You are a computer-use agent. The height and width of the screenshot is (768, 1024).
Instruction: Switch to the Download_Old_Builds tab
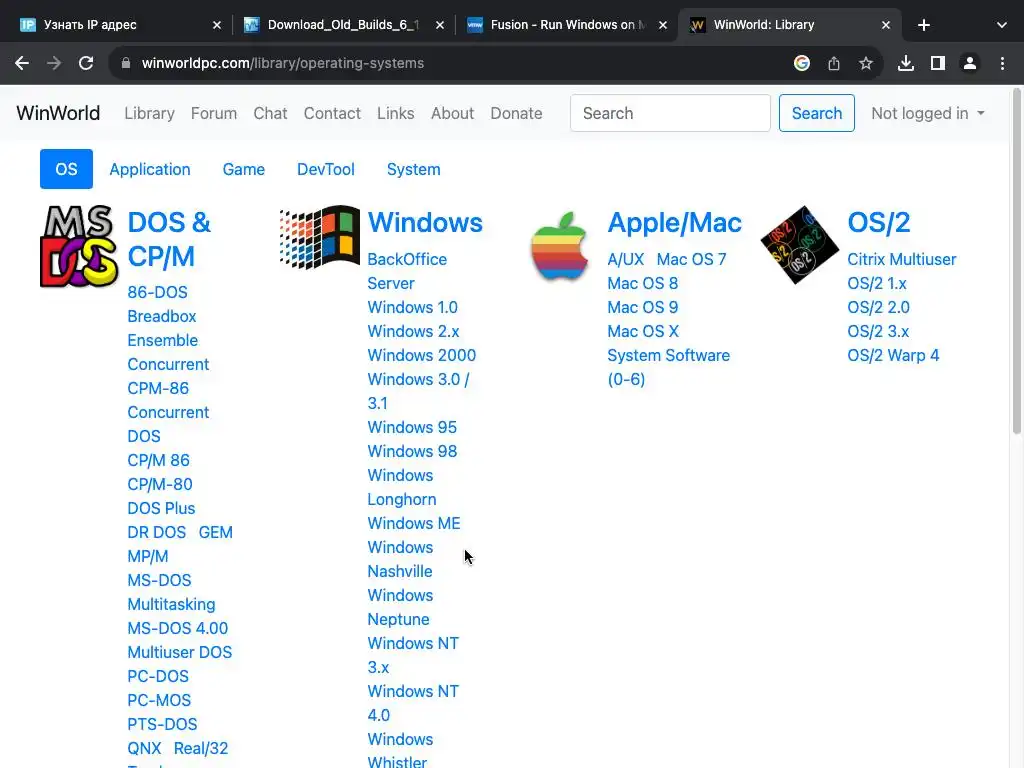pyautogui.click(x=343, y=25)
